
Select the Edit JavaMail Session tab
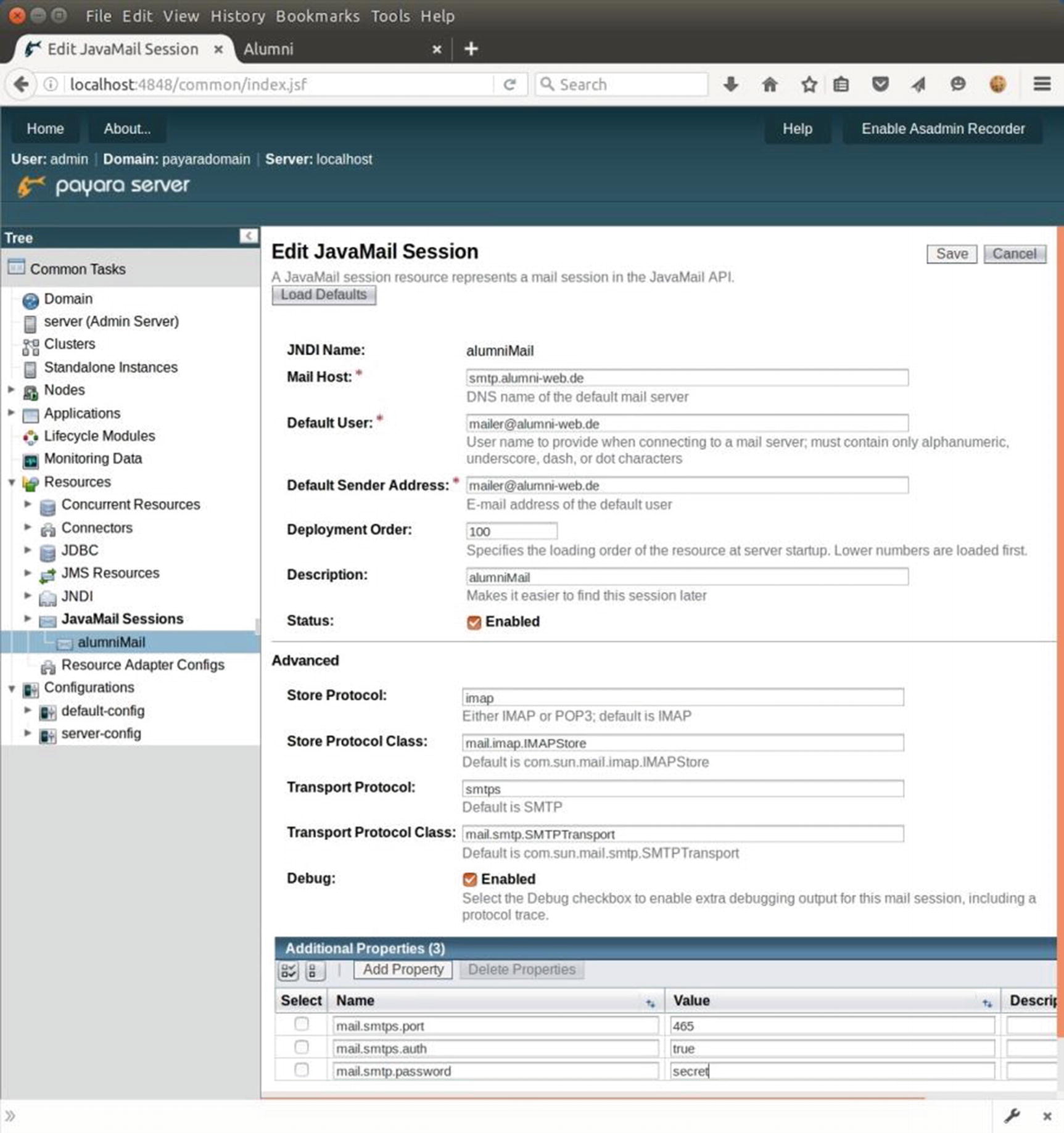click(123, 49)
